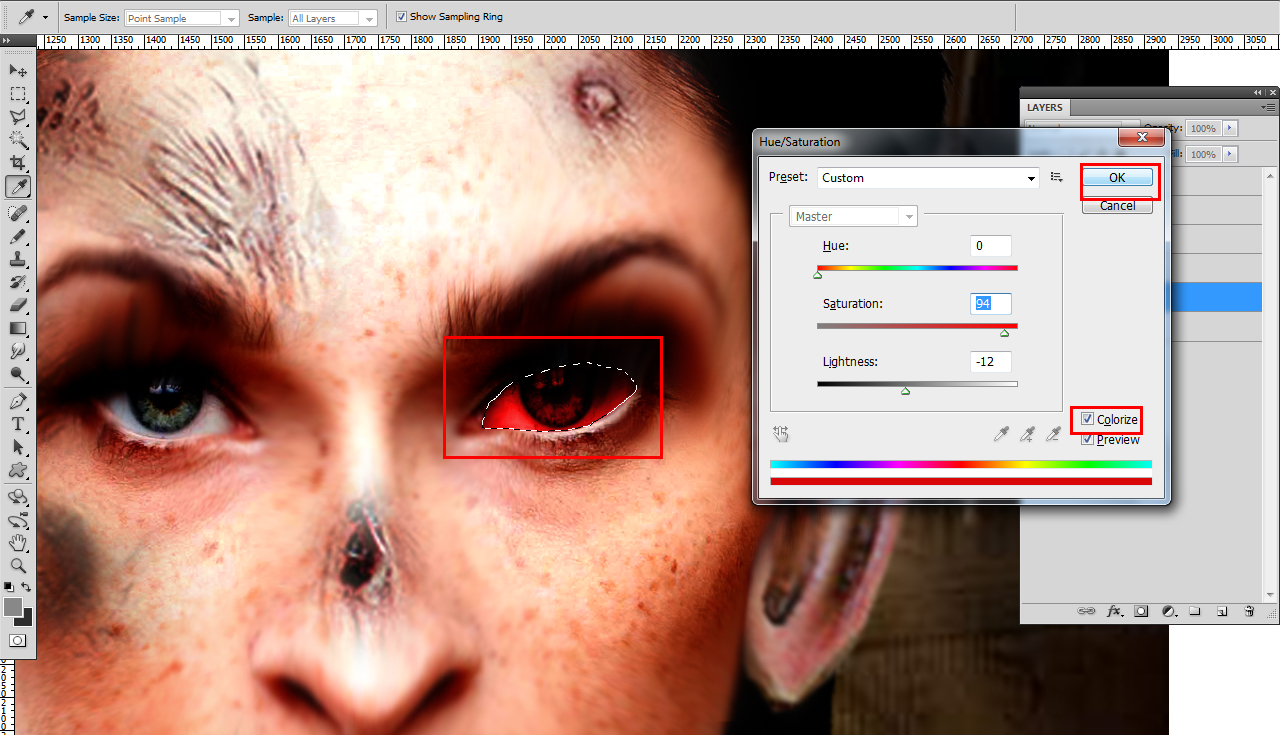Screen dimensions: 1280x735
Task: Toggle the Preview checkbox
Action: [1087, 439]
